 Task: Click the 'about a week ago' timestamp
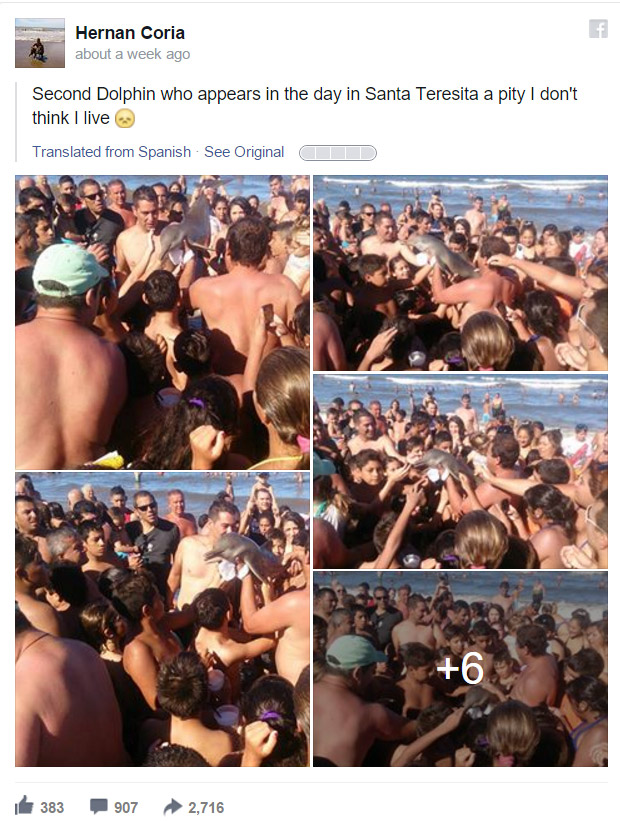tap(132, 54)
